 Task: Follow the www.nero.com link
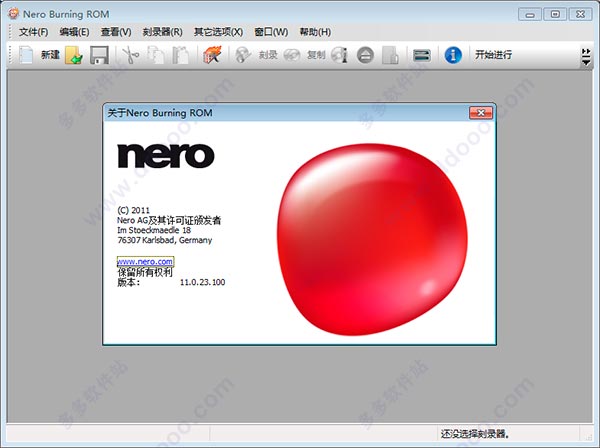pyautogui.click(x=145, y=262)
